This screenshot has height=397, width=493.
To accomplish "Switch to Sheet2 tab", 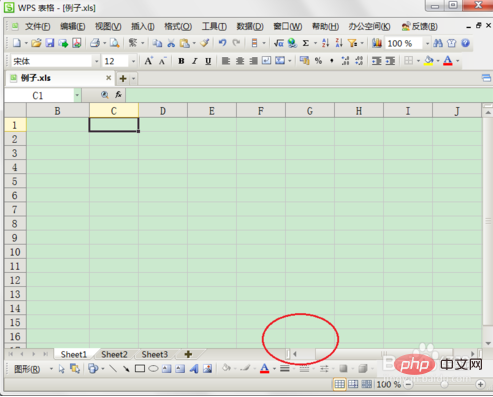I will pos(114,354).
